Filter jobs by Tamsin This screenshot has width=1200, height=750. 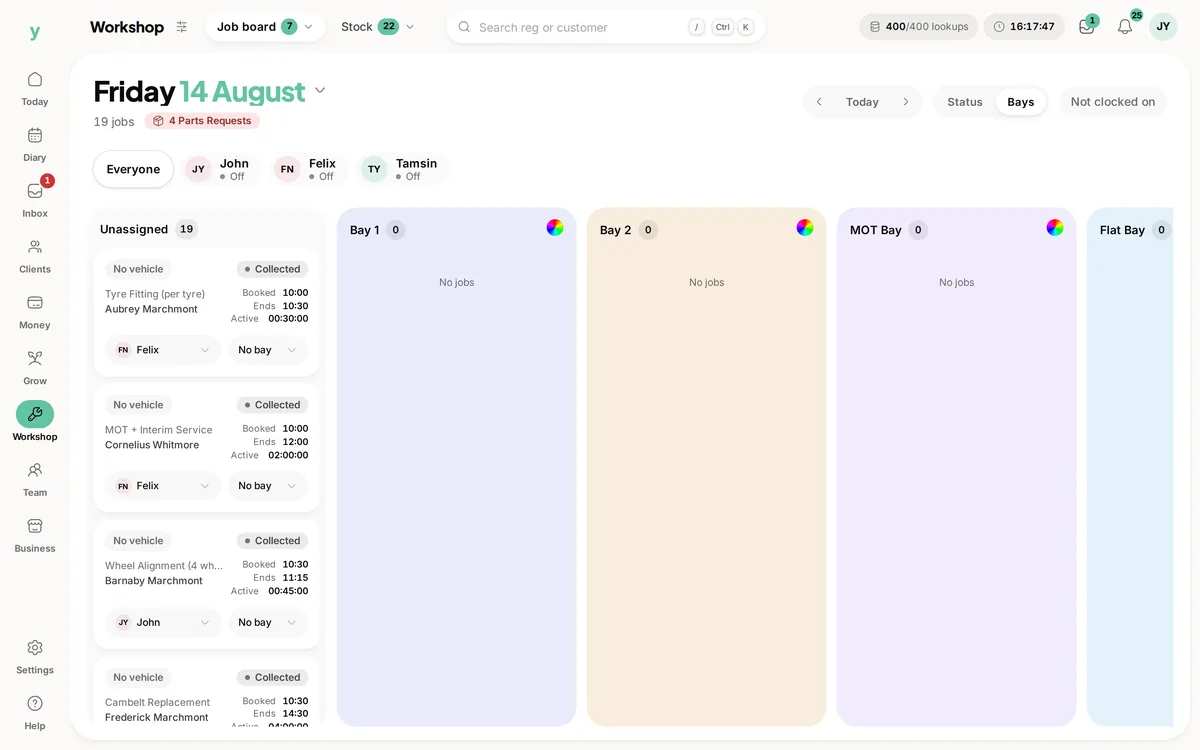pyautogui.click(x=402, y=169)
